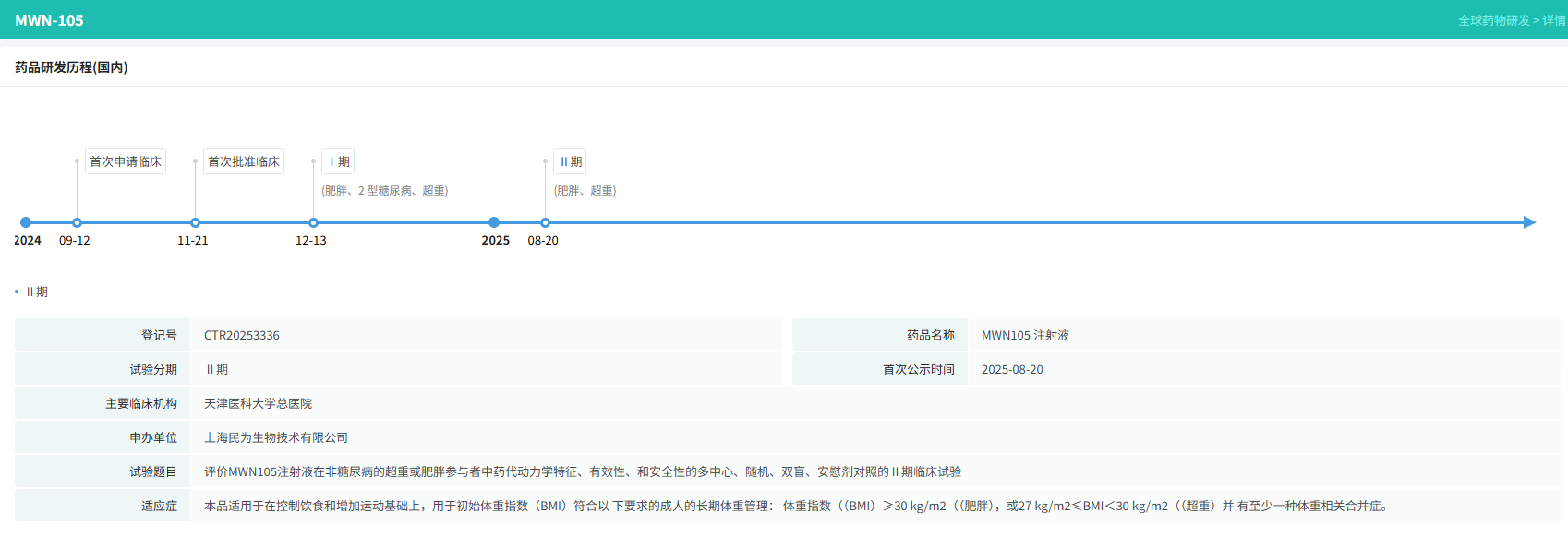Image resolution: width=1568 pixels, height=537 pixels.
Task: Click drug name MWN105 注射液 value
Action: [x=1025, y=336]
